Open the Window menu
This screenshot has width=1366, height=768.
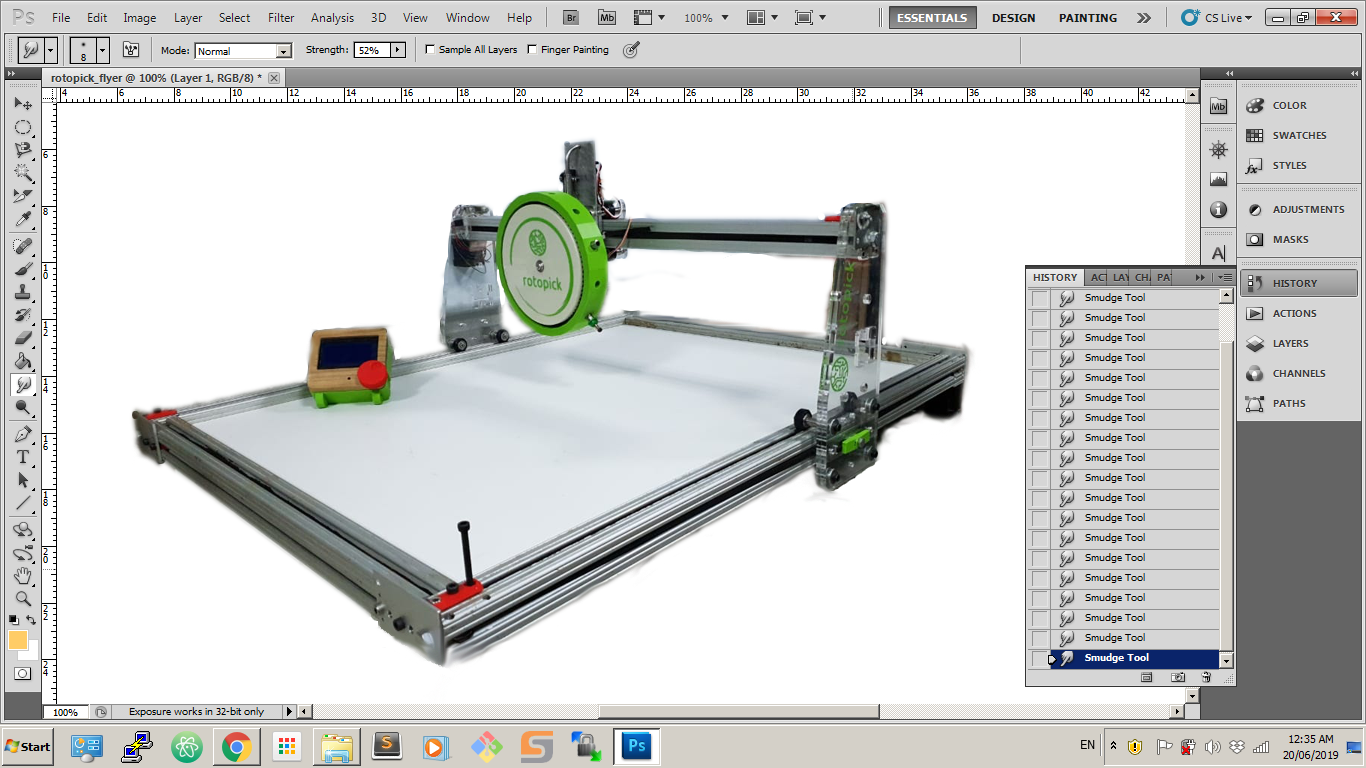(468, 18)
